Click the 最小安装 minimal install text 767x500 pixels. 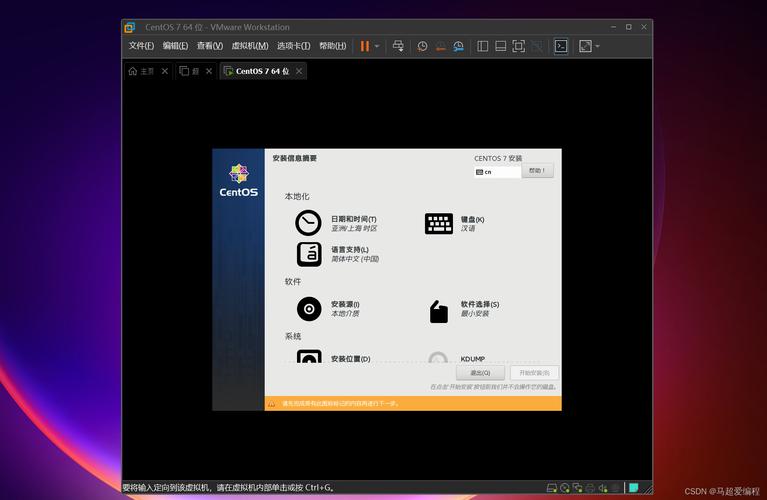coord(474,314)
